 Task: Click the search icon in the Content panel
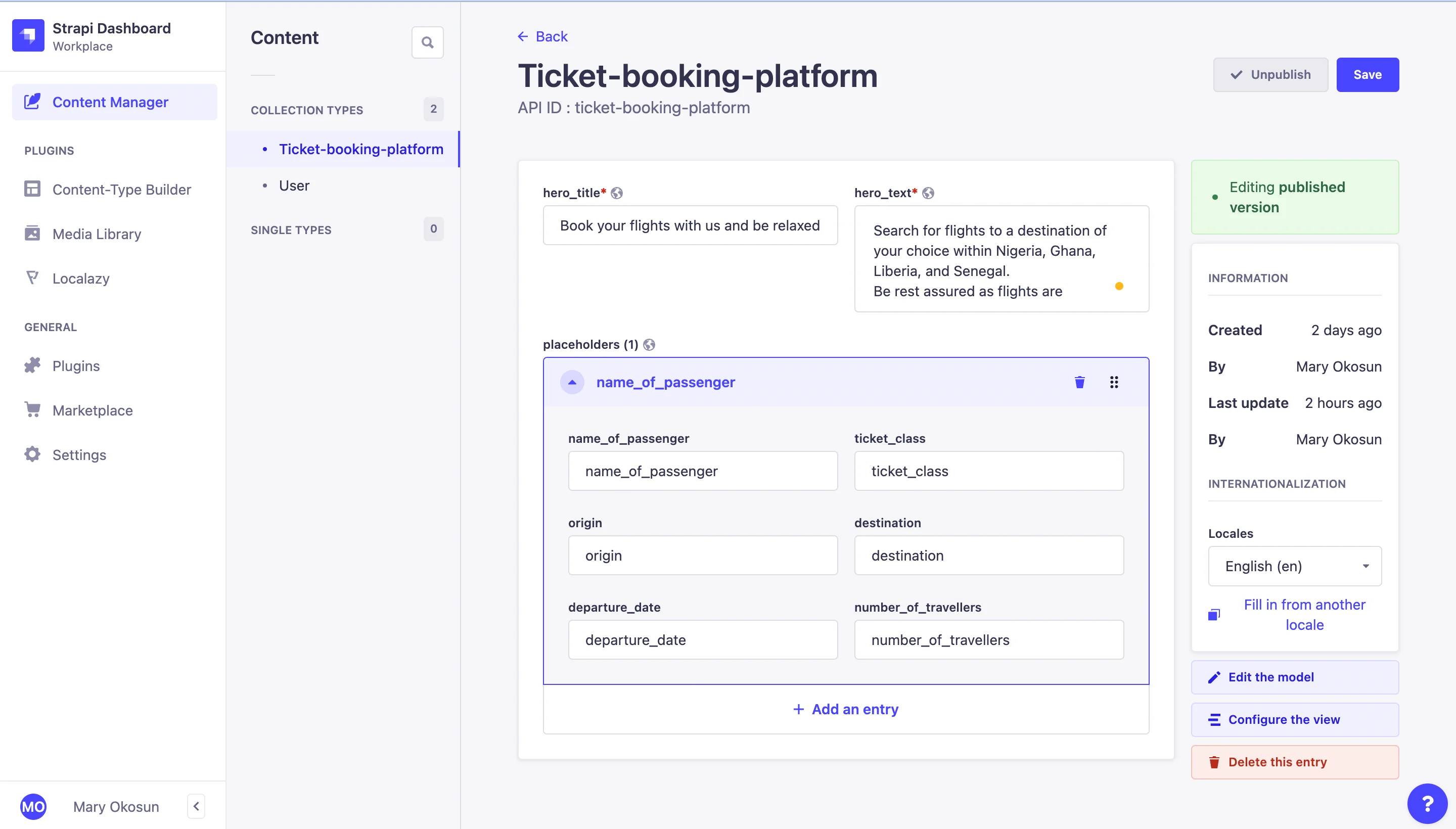[x=427, y=42]
